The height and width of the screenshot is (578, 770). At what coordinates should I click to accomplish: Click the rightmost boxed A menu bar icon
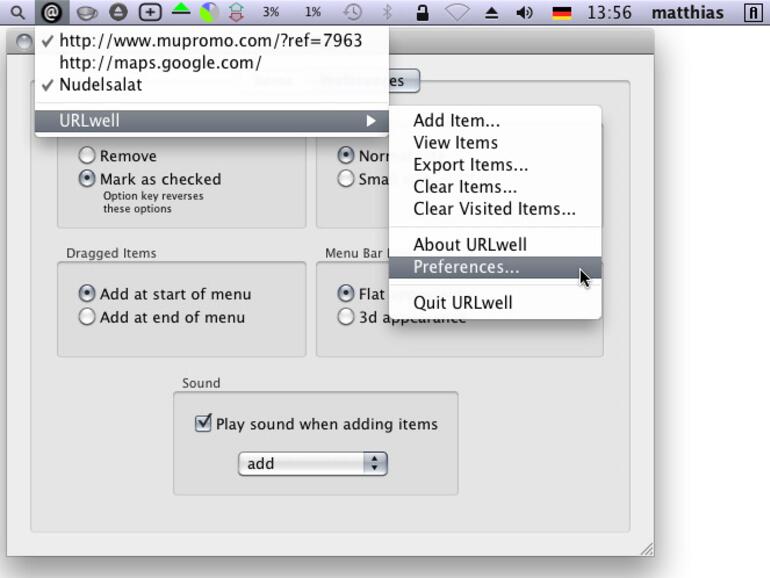[x=753, y=13]
